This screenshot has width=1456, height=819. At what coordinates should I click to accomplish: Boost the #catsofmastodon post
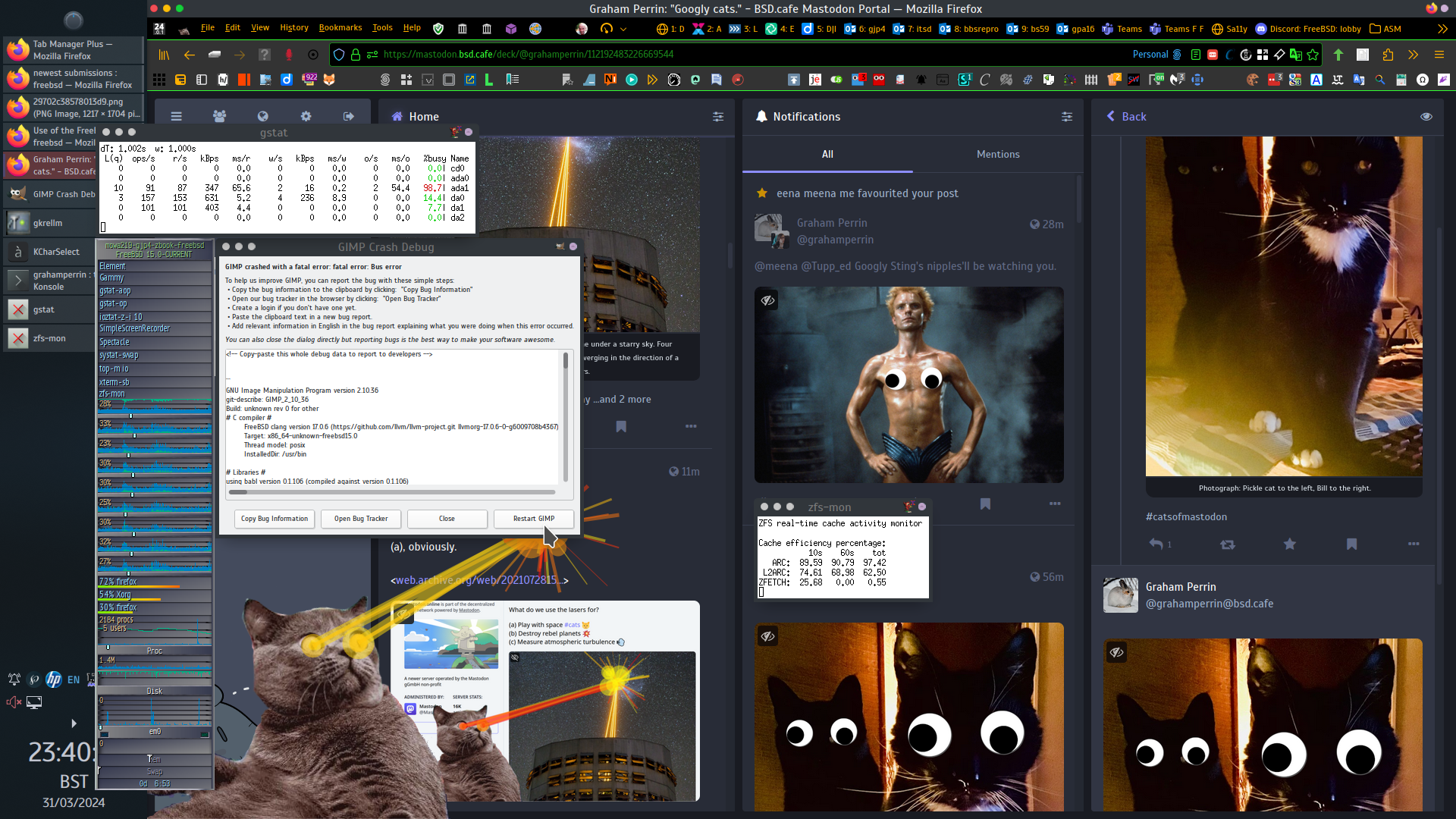(x=1228, y=544)
